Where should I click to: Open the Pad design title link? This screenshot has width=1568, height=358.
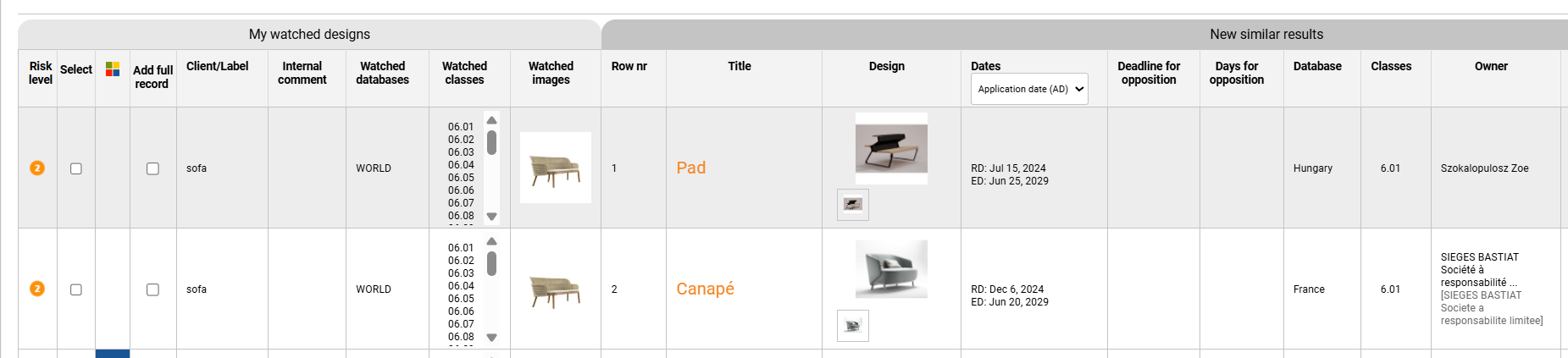point(691,168)
